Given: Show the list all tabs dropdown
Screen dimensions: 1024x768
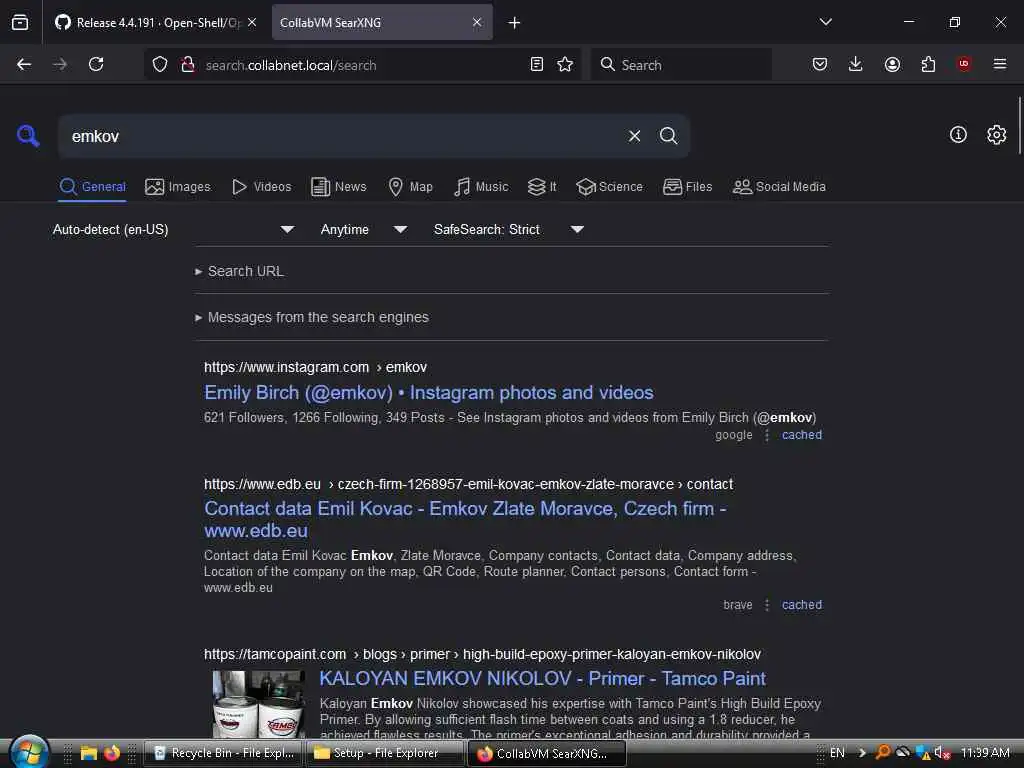Looking at the screenshot, I should pos(825,22).
